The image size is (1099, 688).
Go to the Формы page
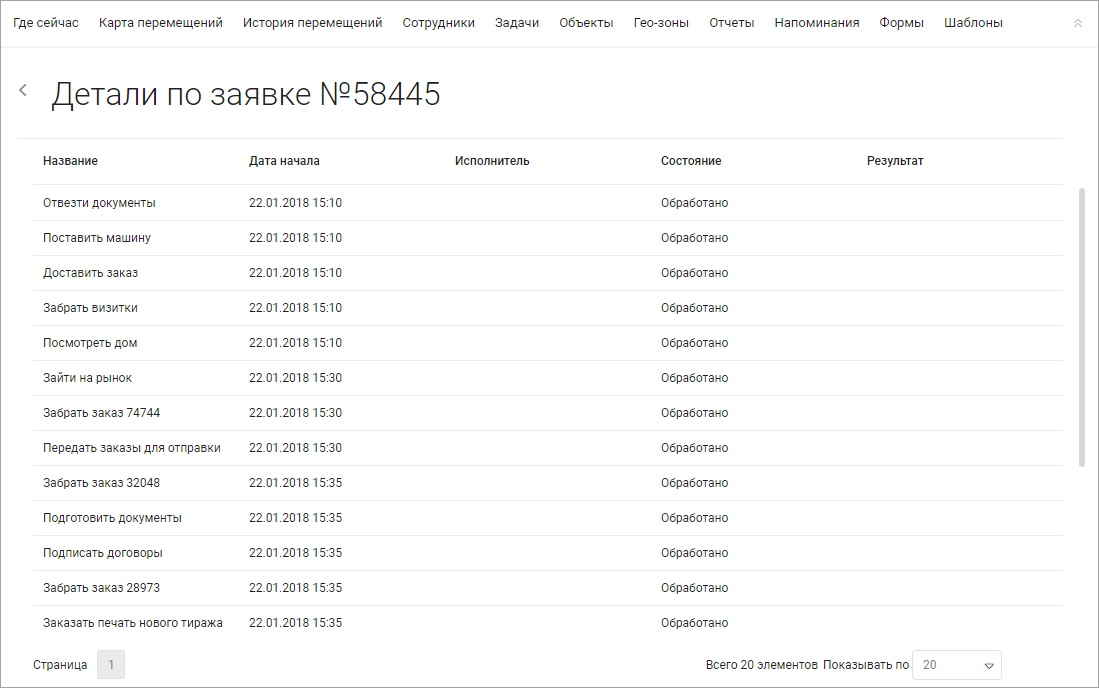coord(901,23)
